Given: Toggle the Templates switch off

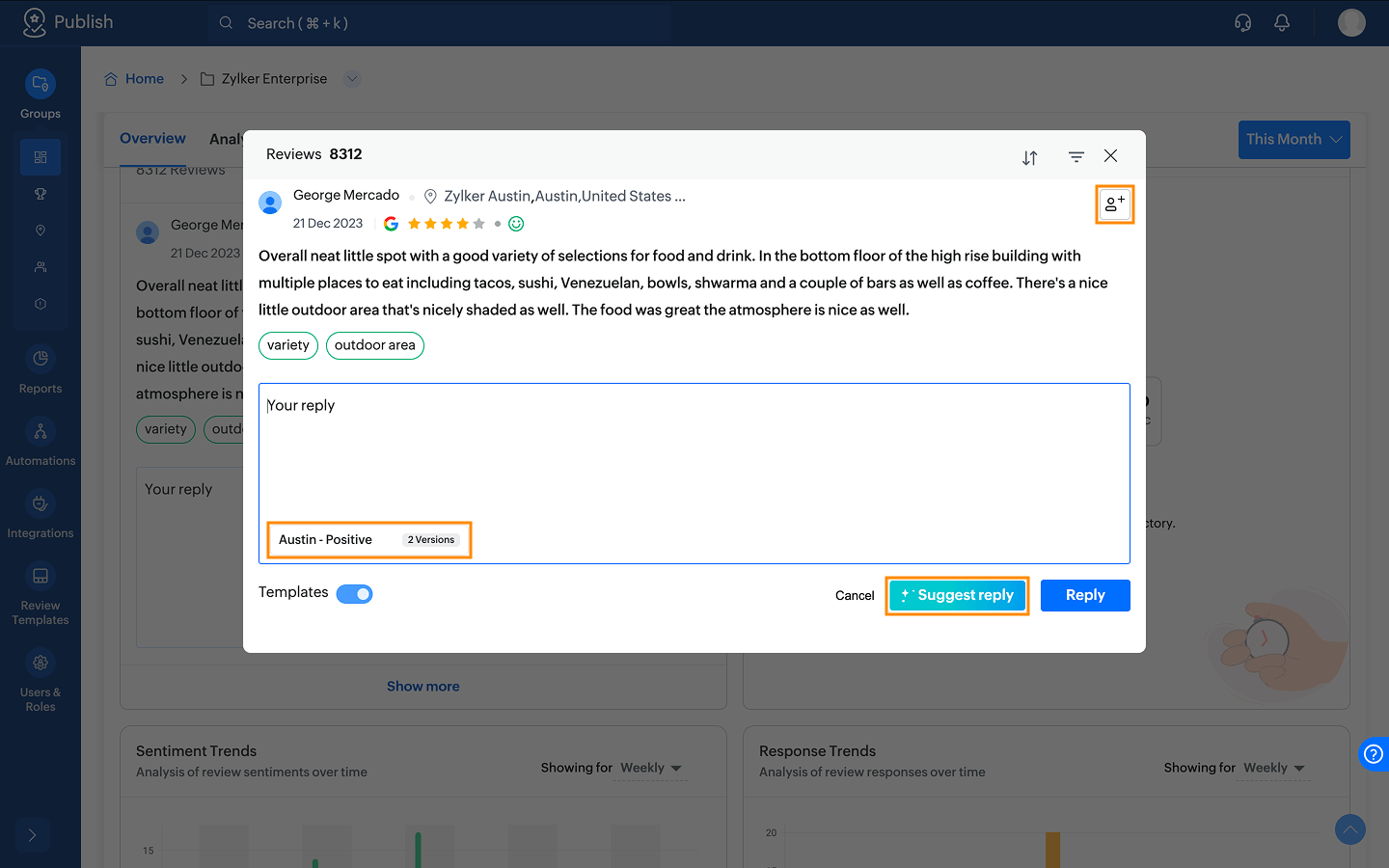Looking at the screenshot, I should coord(354,594).
